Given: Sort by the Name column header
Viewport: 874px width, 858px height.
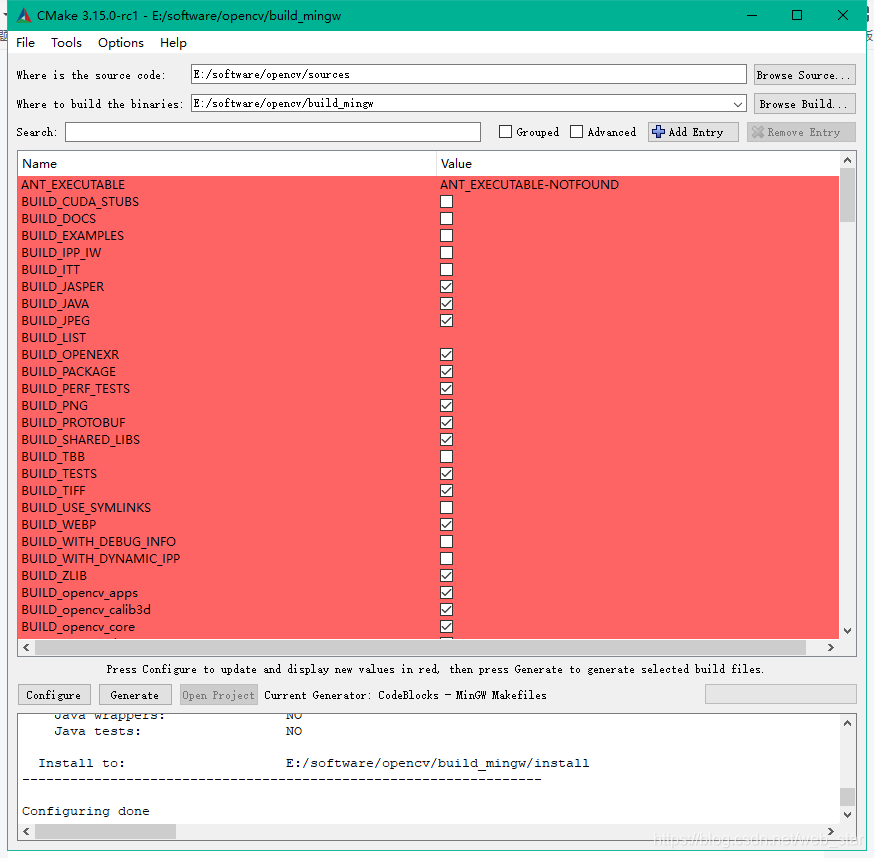Looking at the screenshot, I should (x=227, y=164).
